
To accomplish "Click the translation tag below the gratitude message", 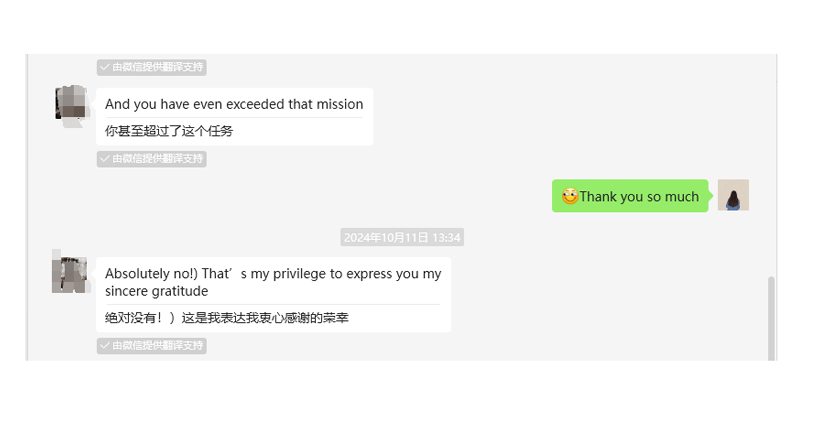I will (152, 346).
